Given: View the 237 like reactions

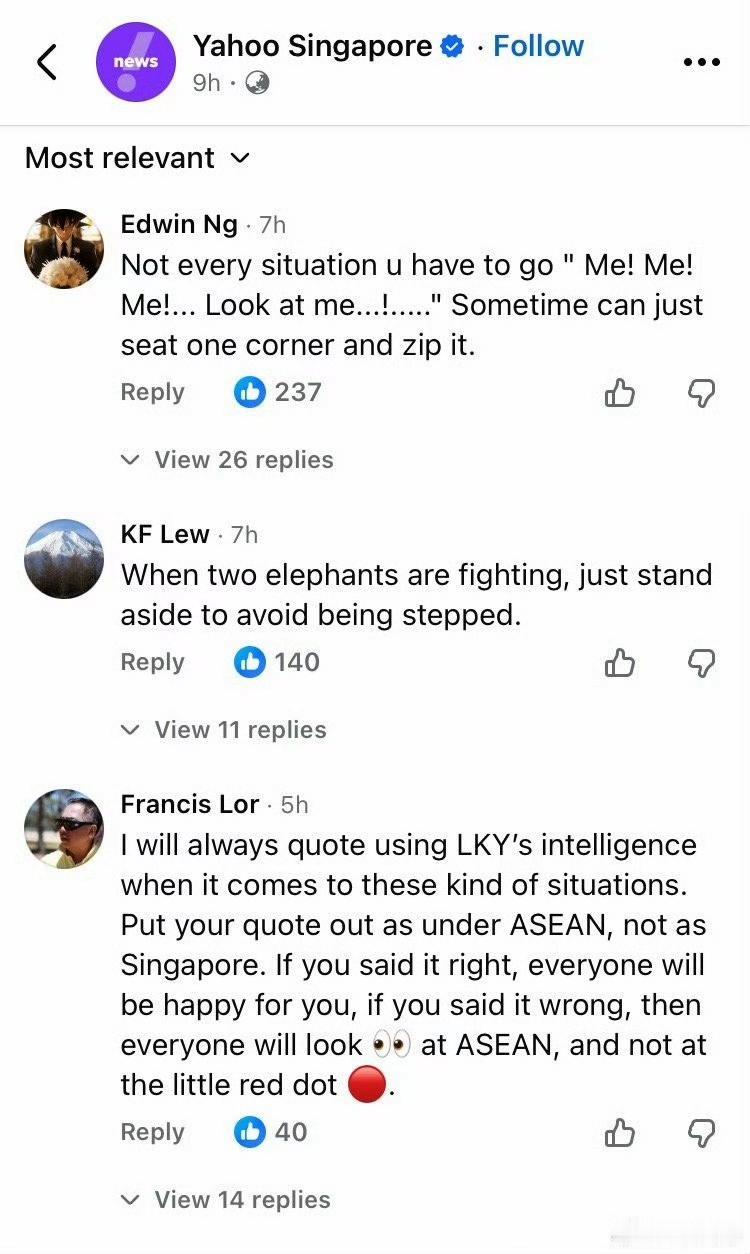Looking at the screenshot, I should click(x=278, y=392).
